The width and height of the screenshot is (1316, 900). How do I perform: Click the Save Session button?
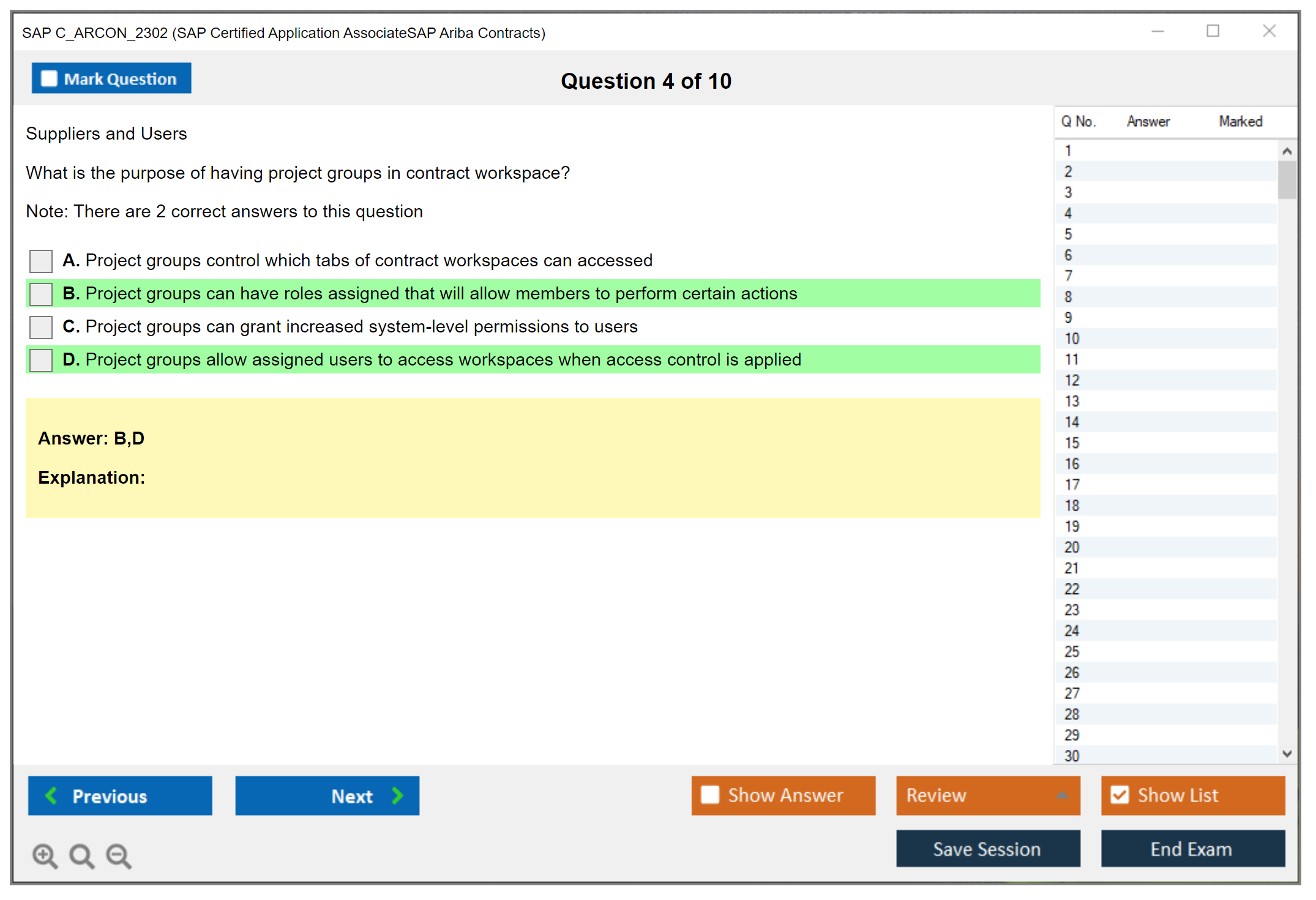pos(987,849)
